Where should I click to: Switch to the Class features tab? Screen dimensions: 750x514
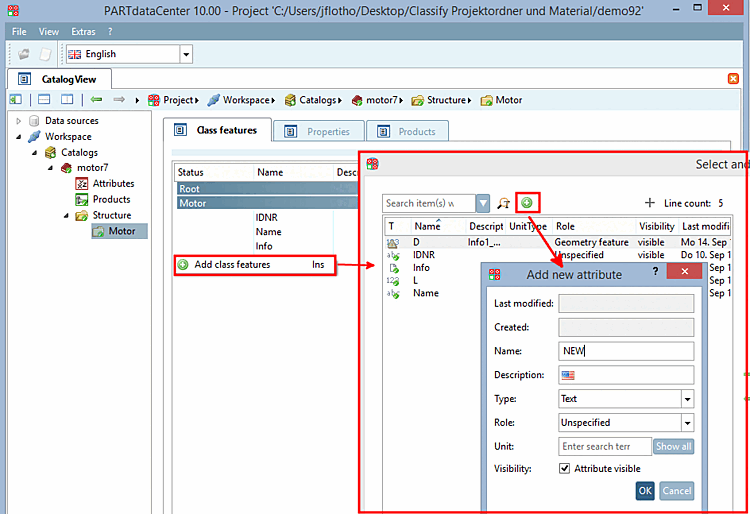[x=218, y=130]
